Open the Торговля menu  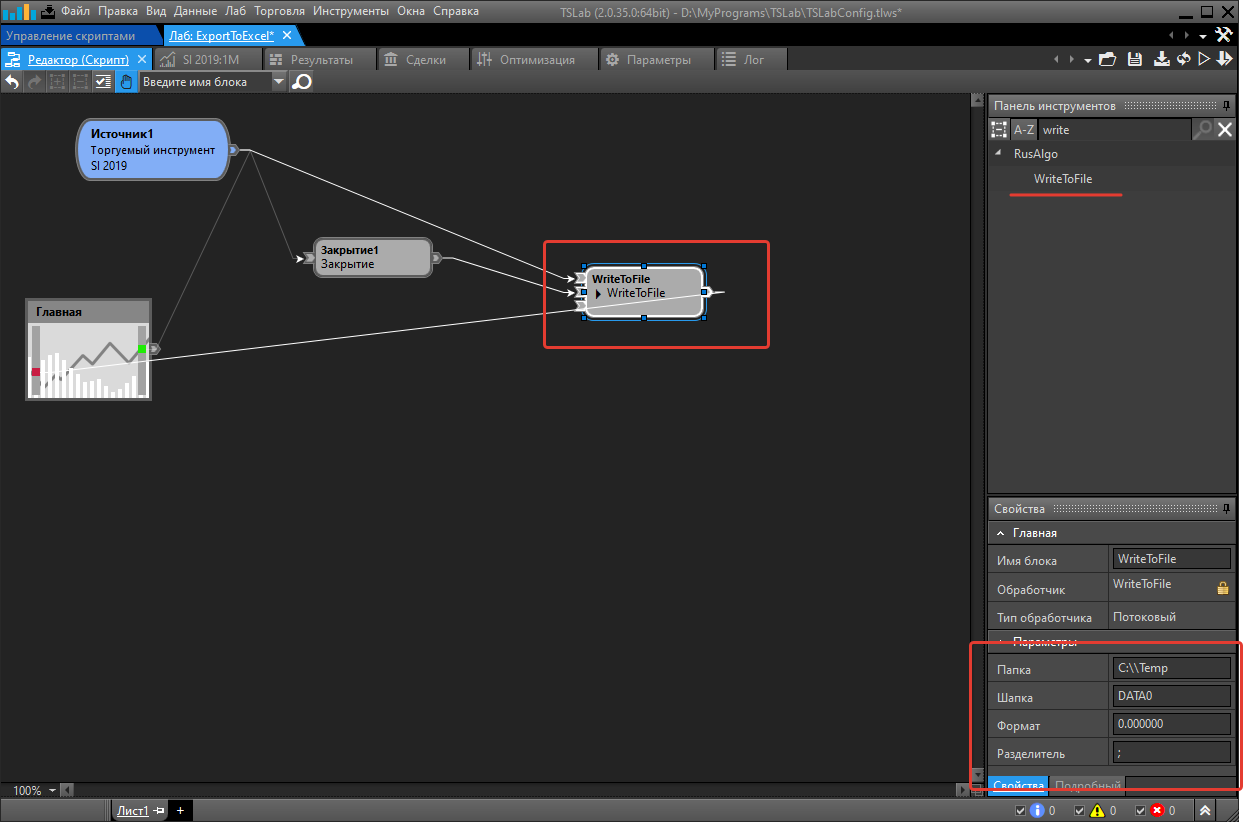tap(280, 11)
